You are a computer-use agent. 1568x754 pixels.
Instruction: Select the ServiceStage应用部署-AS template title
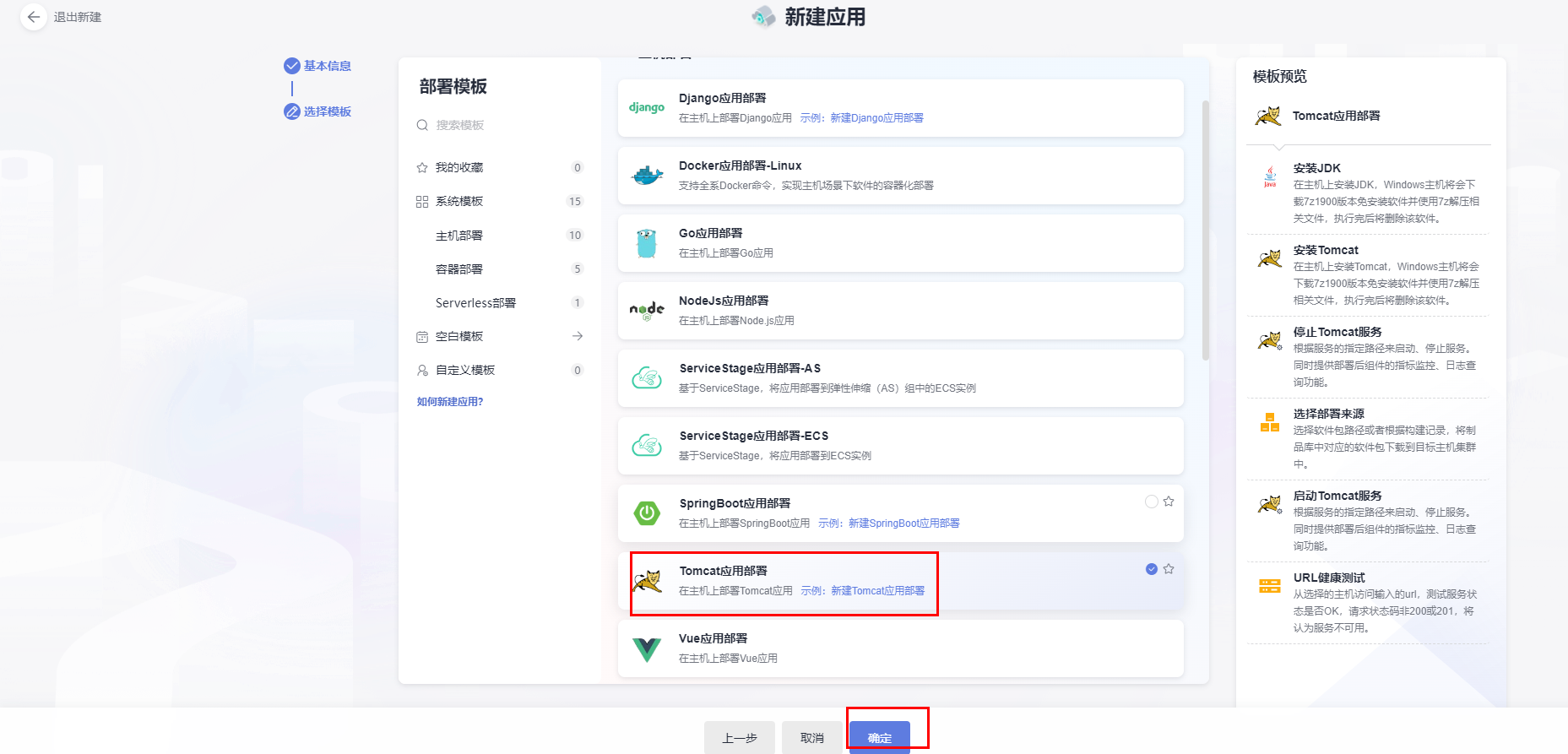pos(750,368)
